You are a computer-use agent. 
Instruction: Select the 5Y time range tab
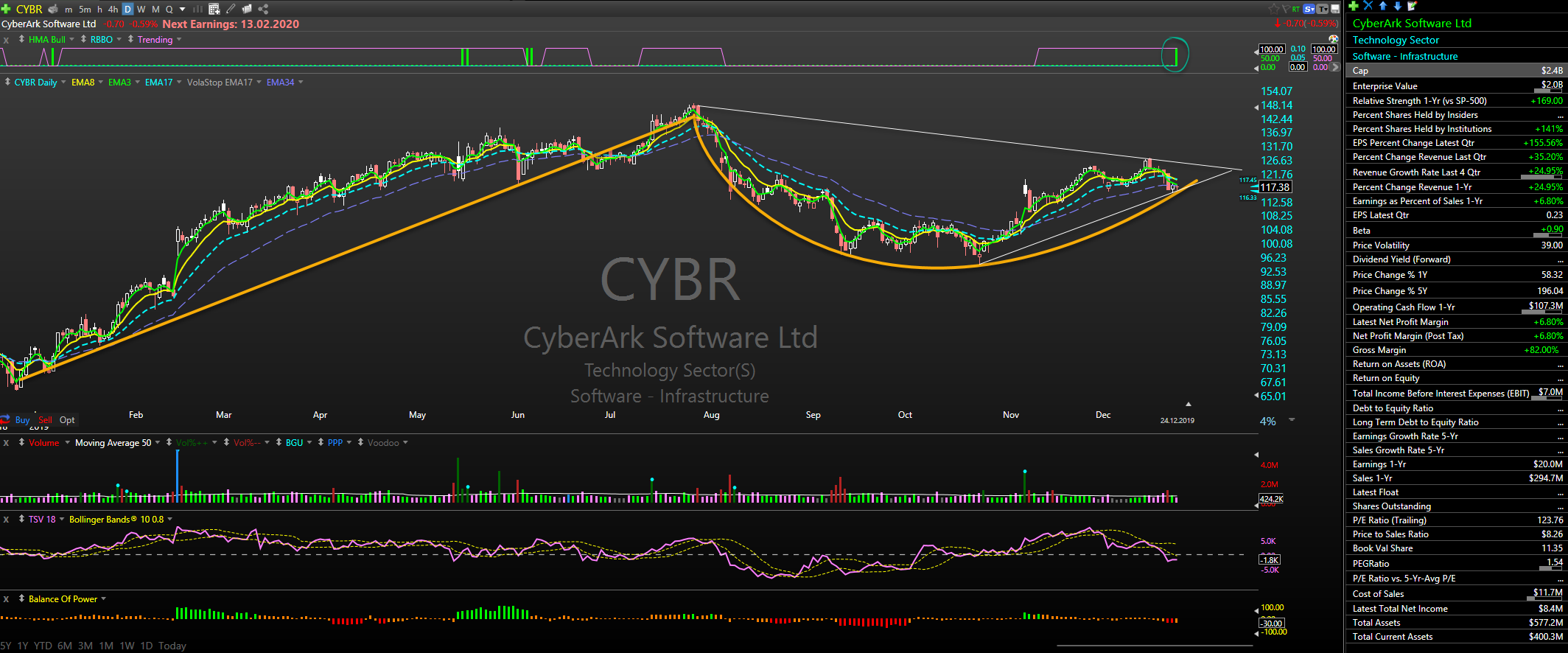6,646
